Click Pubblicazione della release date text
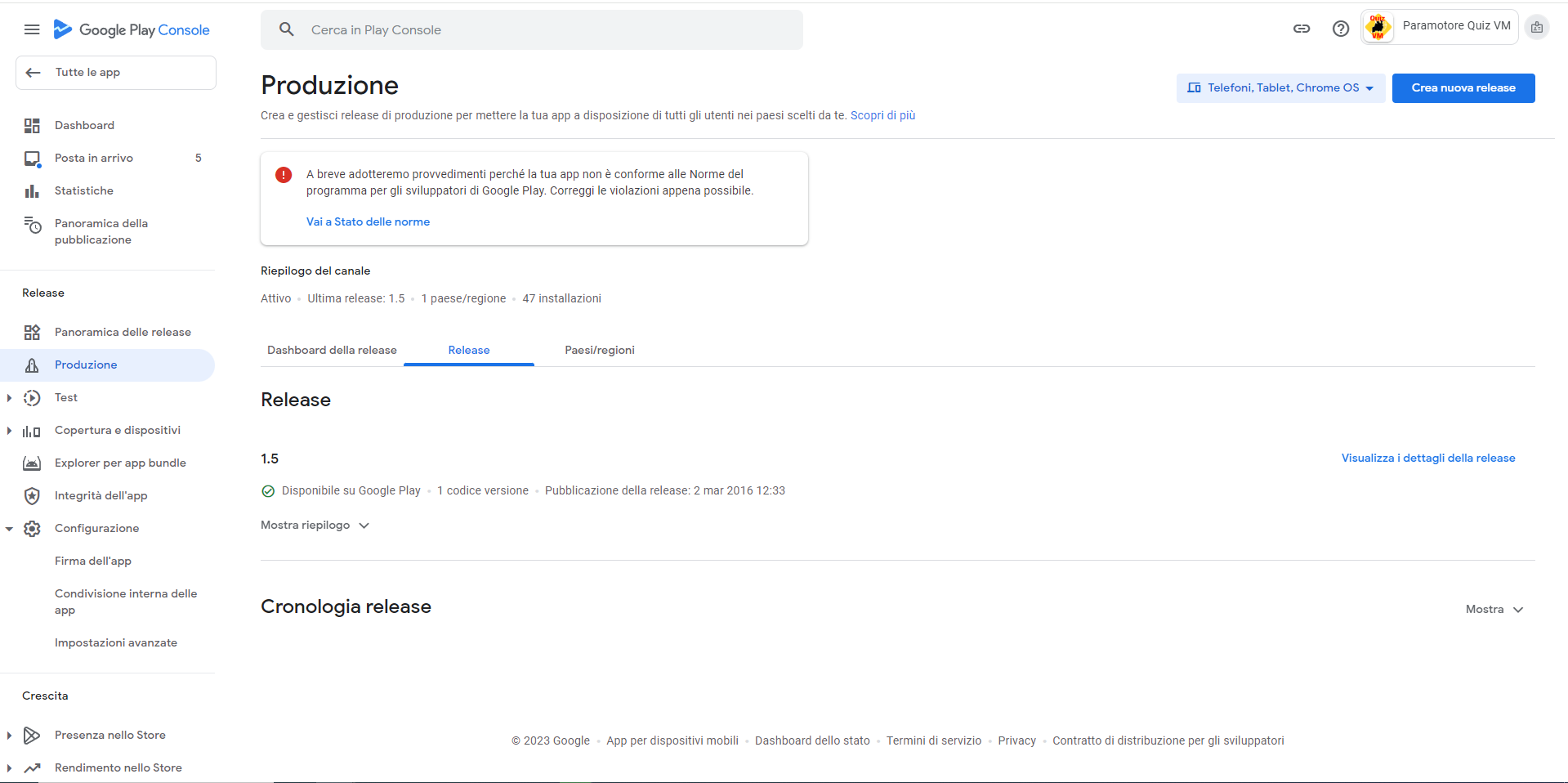The height and width of the screenshot is (783, 1568). pyautogui.click(x=665, y=491)
